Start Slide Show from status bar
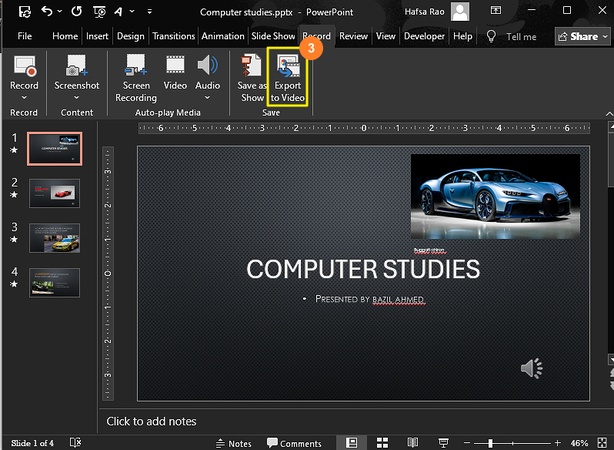The width and height of the screenshot is (614, 450). (443, 443)
